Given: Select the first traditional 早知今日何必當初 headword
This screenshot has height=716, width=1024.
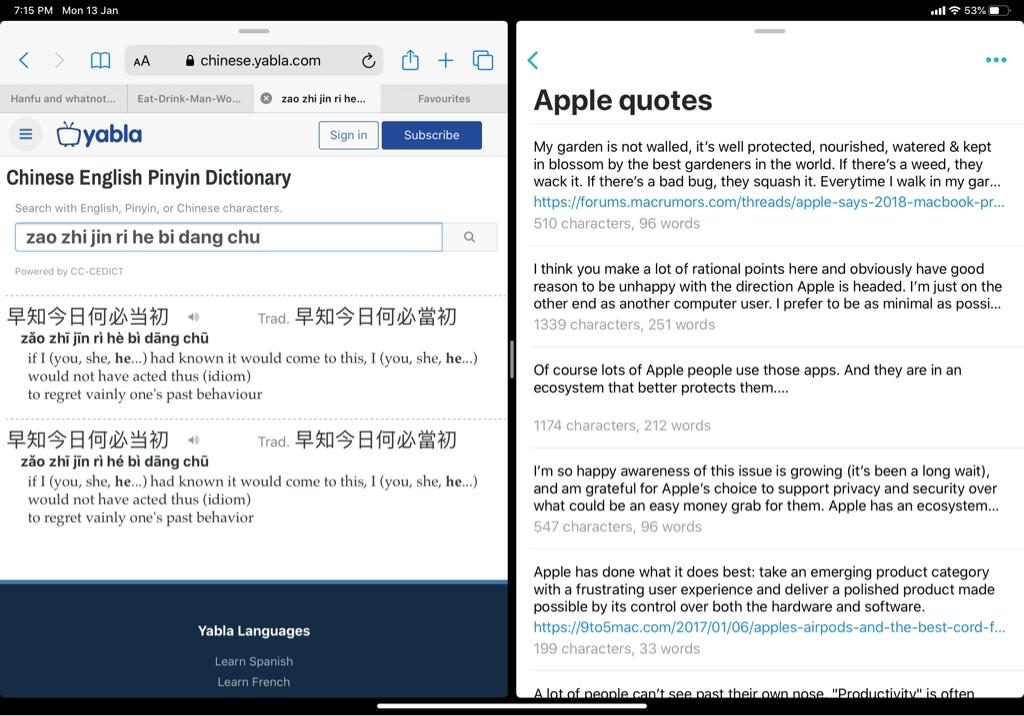Looking at the screenshot, I should tap(376, 317).
